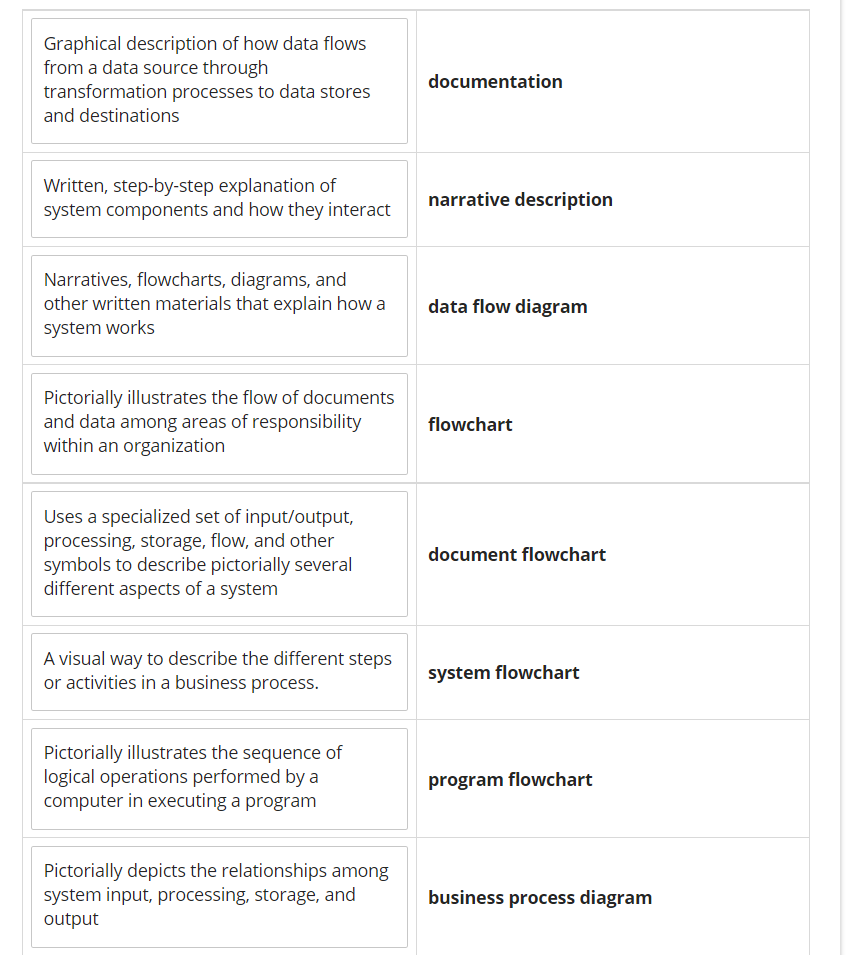Pick the 'program flowchart' term
This screenshot has width=848, height=955.
coord(510,780)
